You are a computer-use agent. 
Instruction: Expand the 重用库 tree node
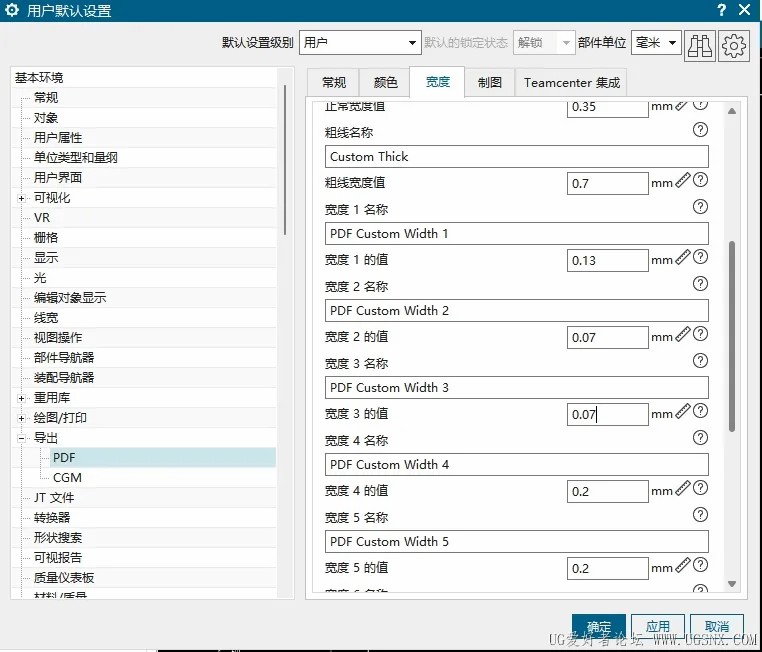tap(21, 398)
